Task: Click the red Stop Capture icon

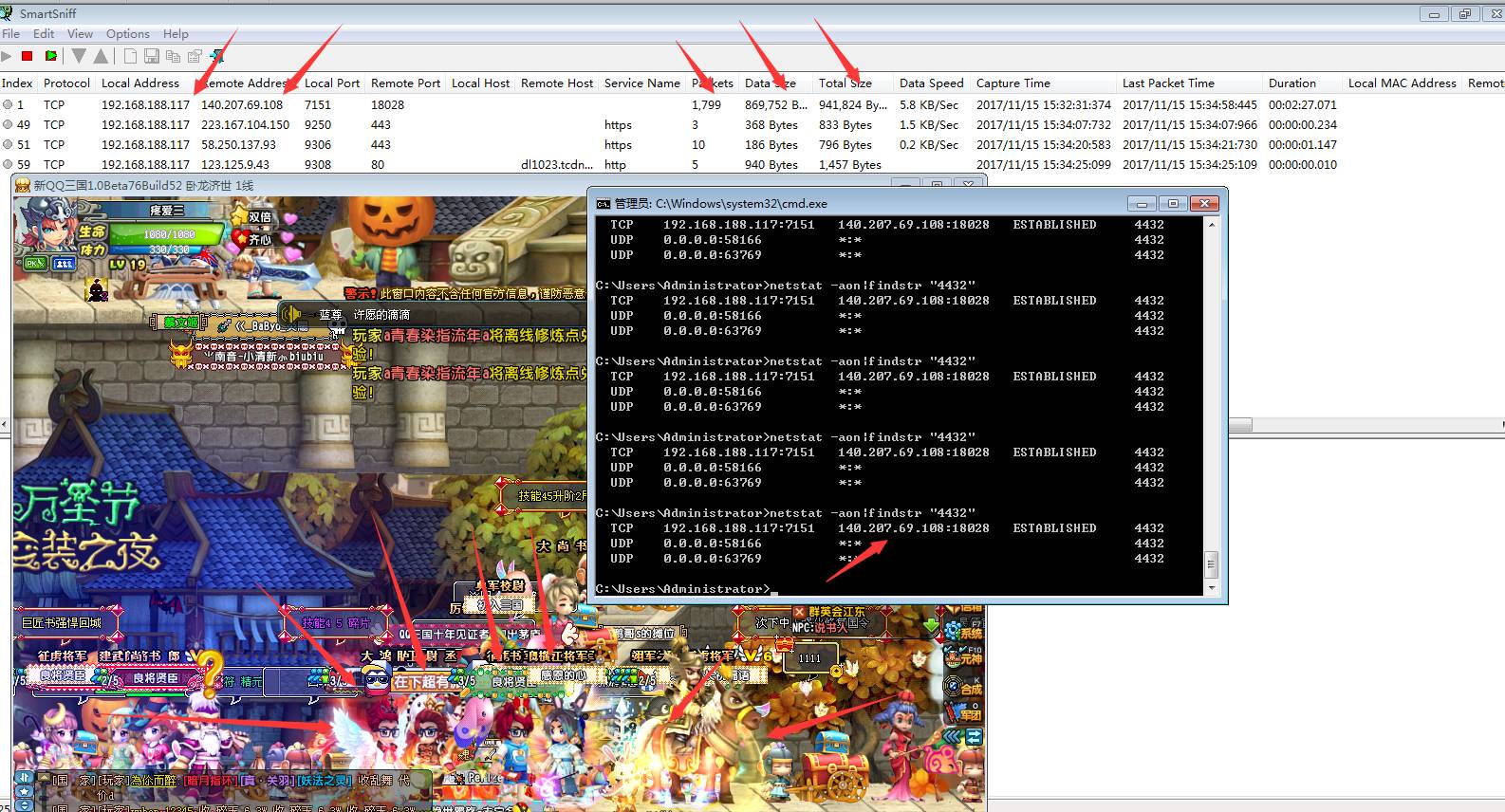Action: [x=28, y=57]
